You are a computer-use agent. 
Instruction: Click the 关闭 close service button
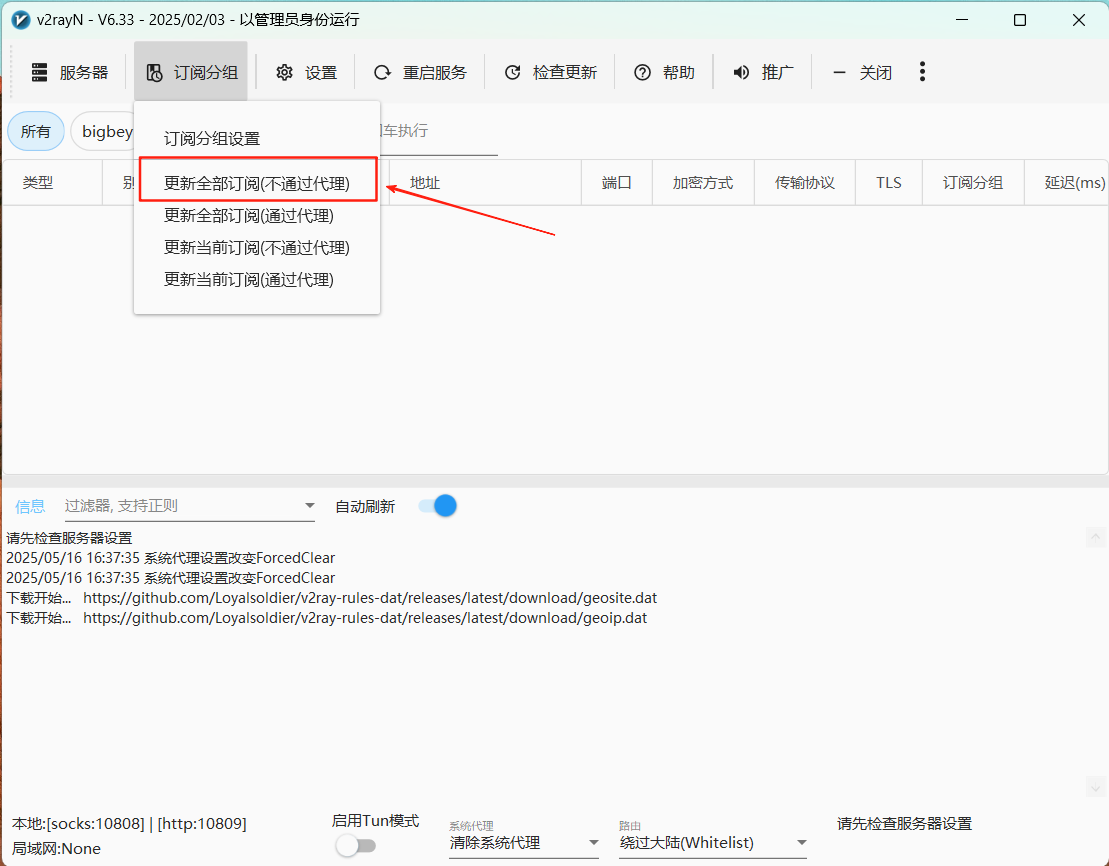coord(862,71)
